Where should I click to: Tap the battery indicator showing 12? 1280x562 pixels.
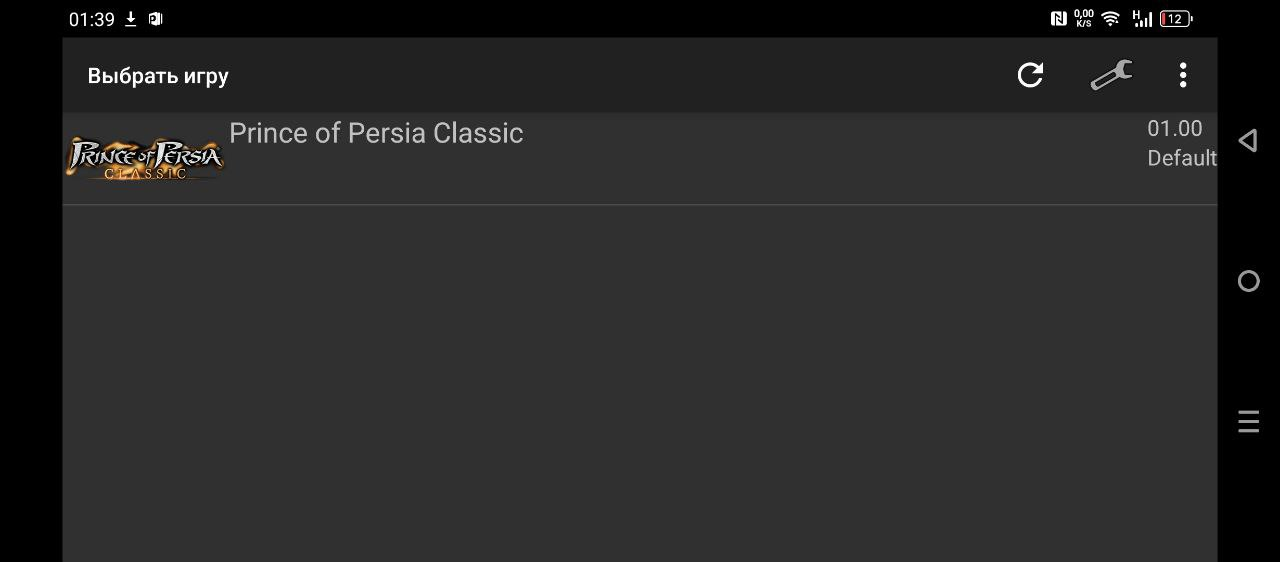point(1175,19)
